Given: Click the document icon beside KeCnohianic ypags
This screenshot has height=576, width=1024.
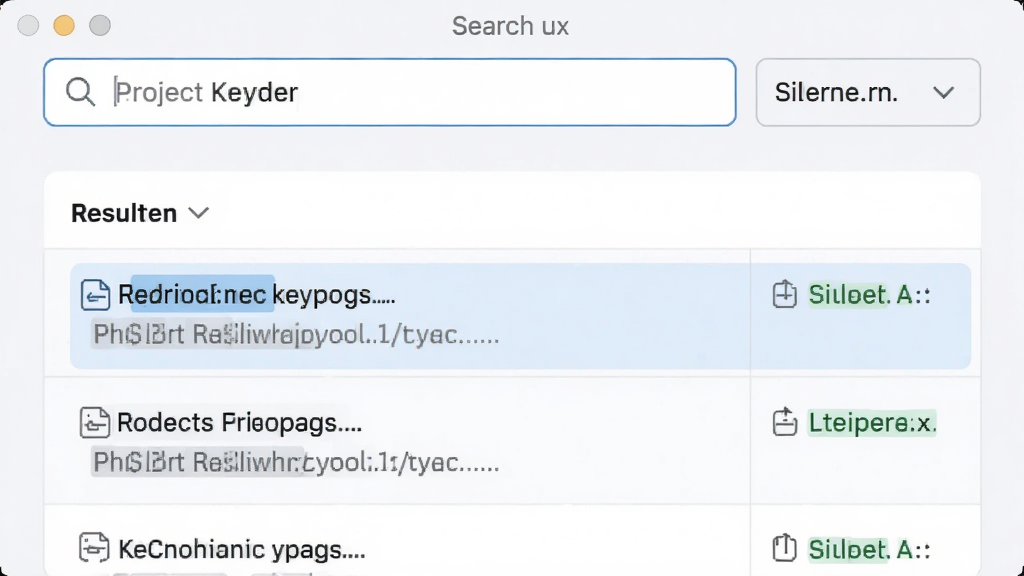Looking at the screenshot, I should 94,548.
